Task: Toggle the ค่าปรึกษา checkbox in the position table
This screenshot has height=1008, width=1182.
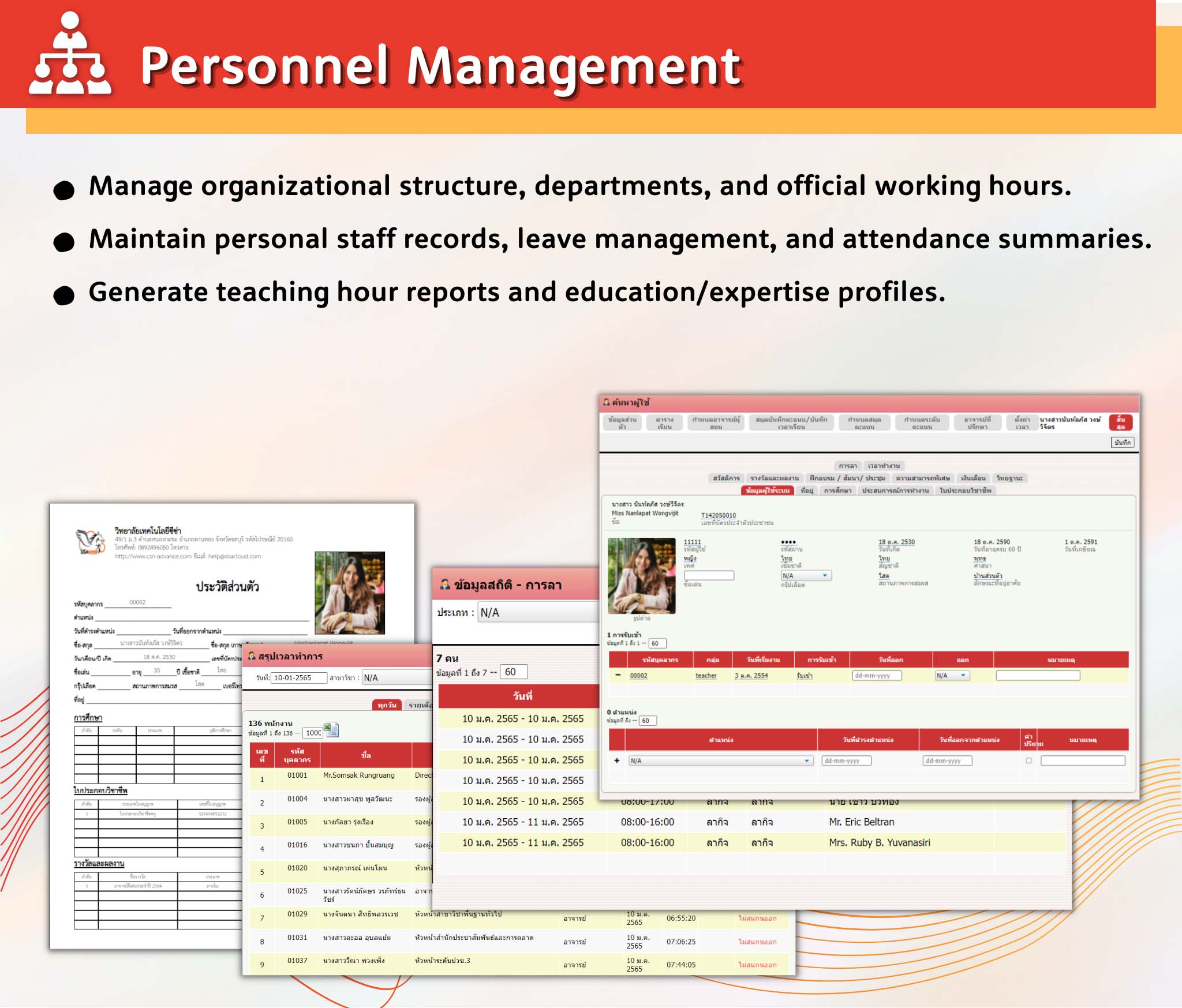Action: [x=1028, y=760]
